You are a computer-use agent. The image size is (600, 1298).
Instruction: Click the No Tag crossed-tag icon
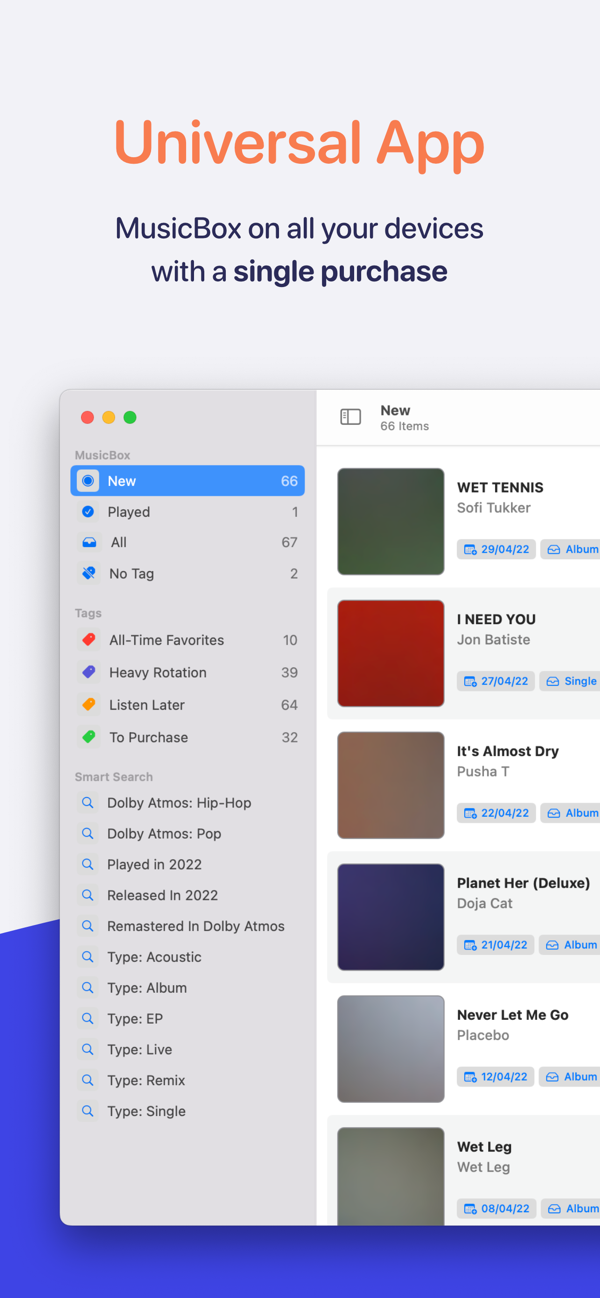[x=89, y=574]
